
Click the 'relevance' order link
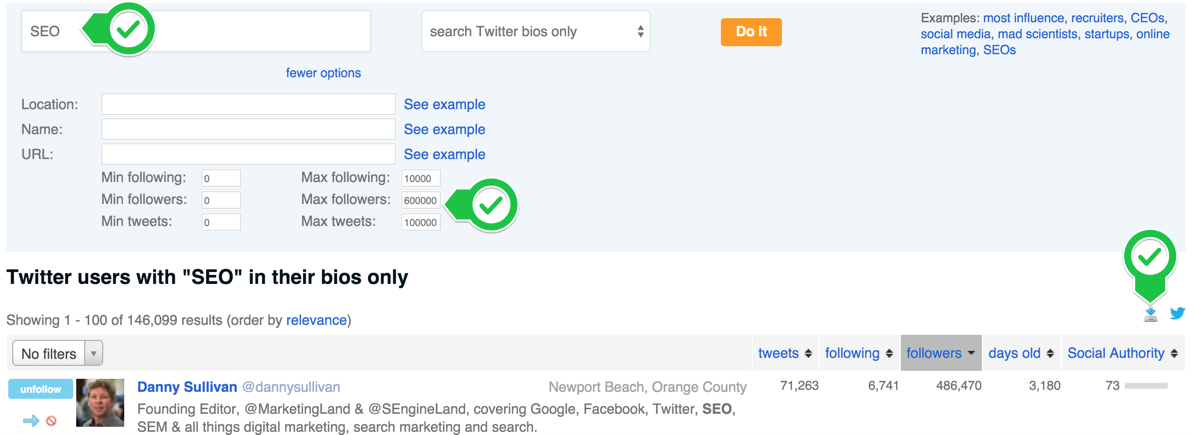[316, 321]
